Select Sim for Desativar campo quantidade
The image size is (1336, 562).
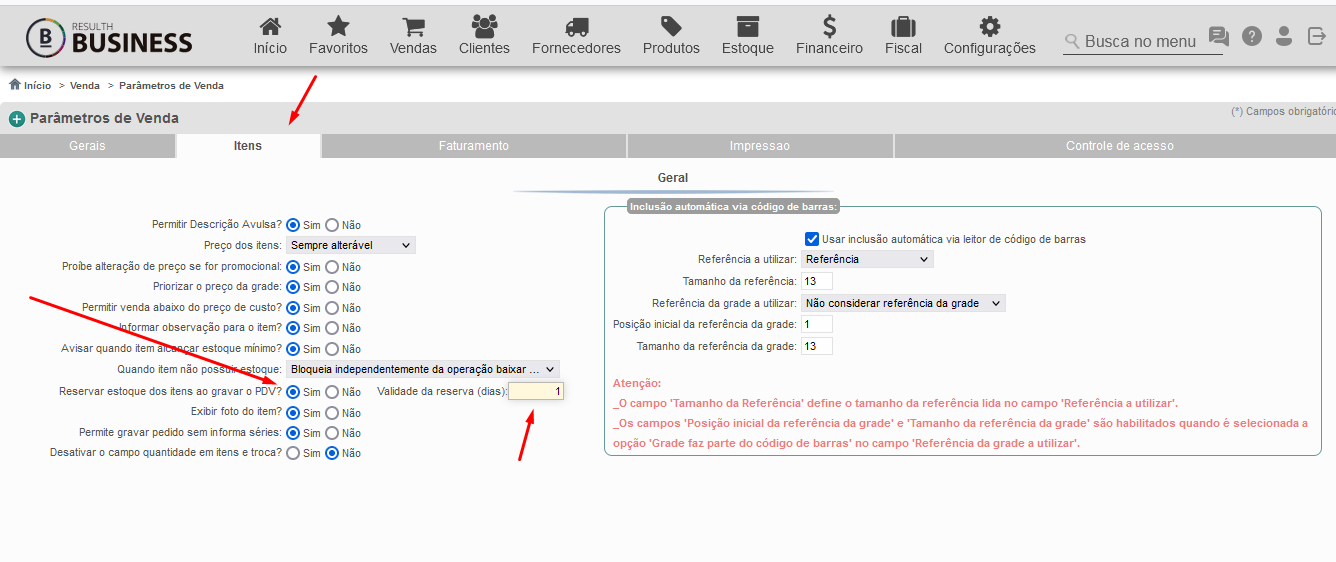pos(293,453)
